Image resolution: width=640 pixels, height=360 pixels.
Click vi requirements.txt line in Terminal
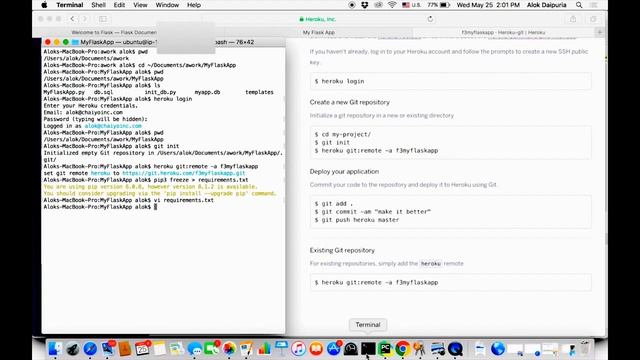coord(129,200)
